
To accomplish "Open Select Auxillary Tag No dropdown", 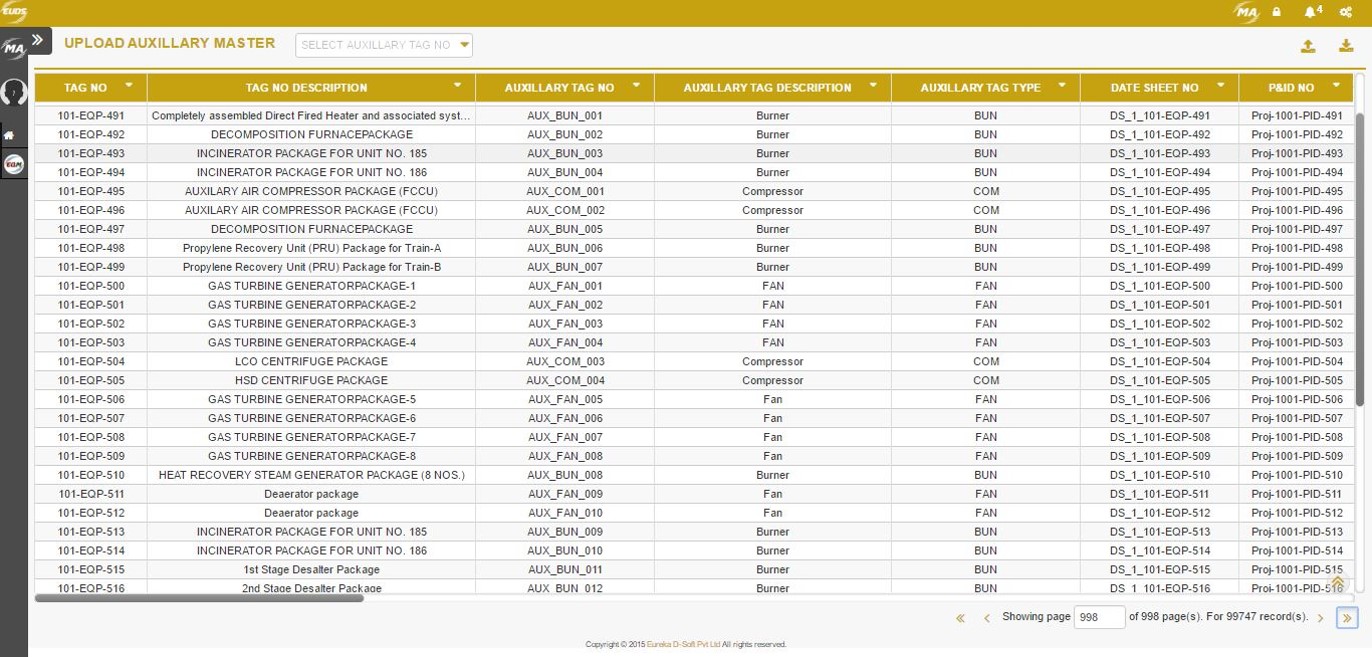I will pos(384,45).
